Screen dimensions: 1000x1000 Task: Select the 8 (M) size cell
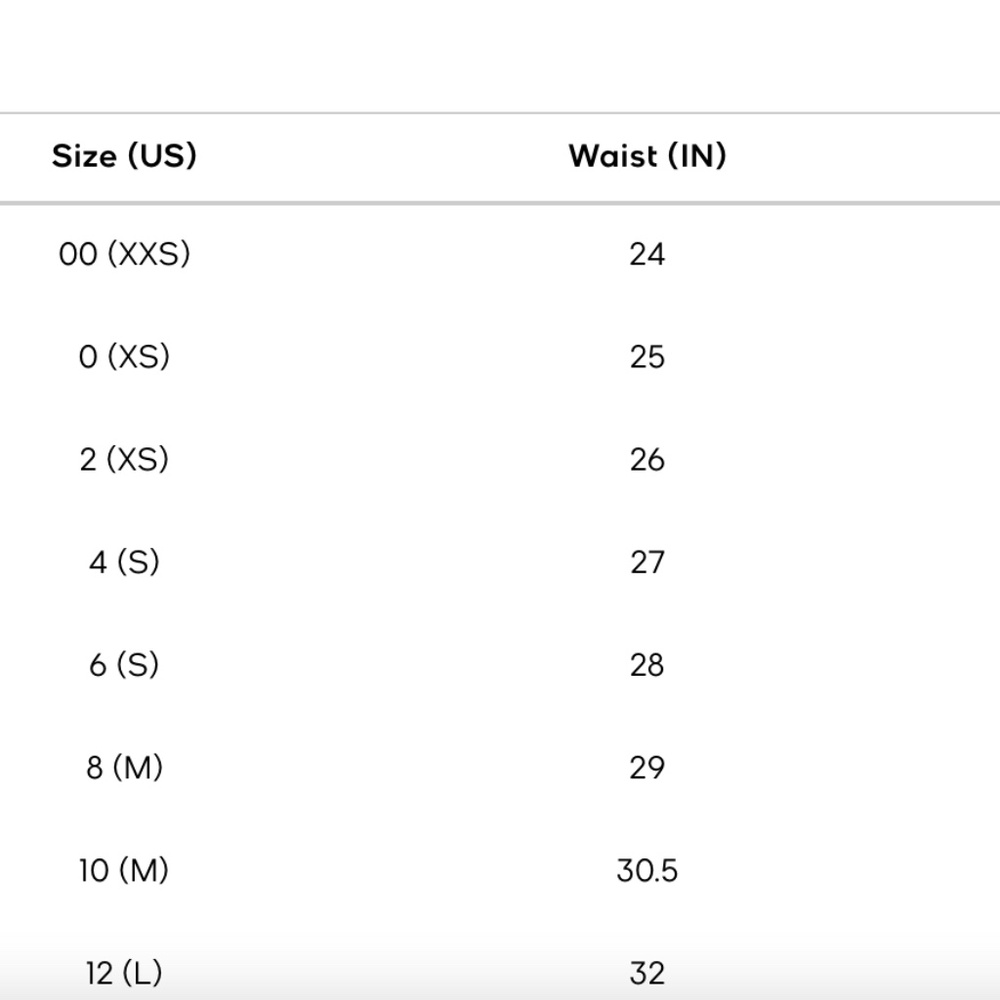[124, 767]
